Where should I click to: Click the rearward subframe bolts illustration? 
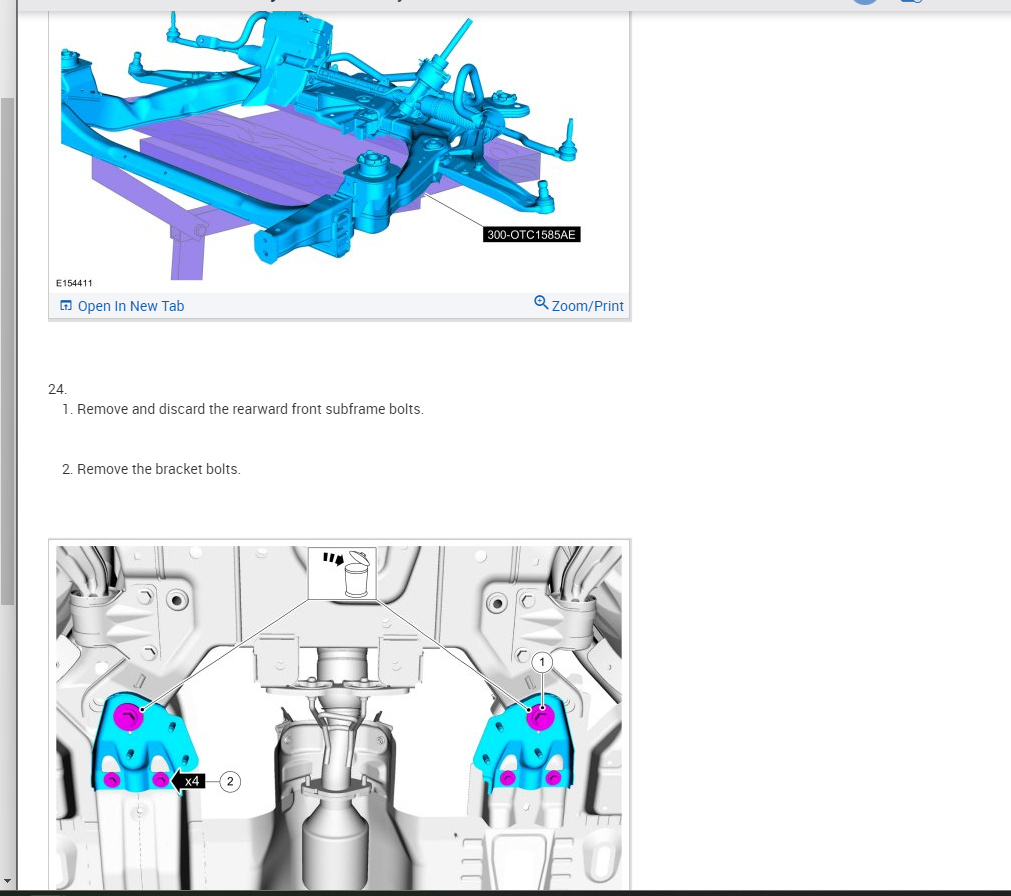click(x=339, y=717)
